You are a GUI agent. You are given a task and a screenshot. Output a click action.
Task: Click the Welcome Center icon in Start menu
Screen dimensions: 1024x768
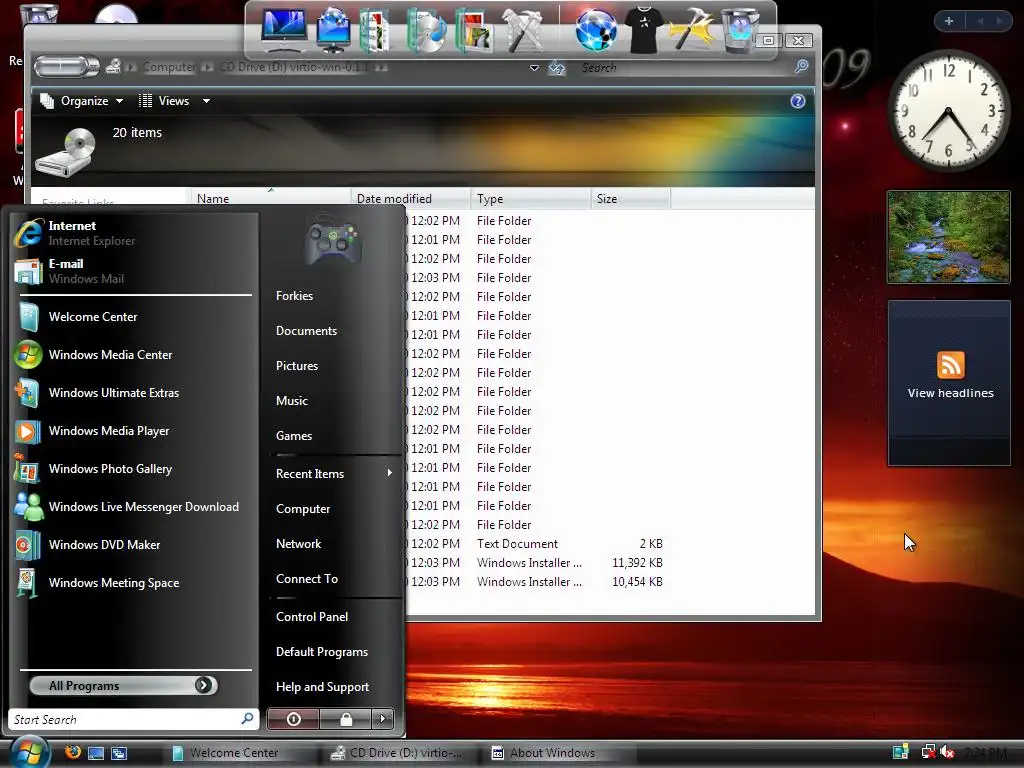[28, 317]
